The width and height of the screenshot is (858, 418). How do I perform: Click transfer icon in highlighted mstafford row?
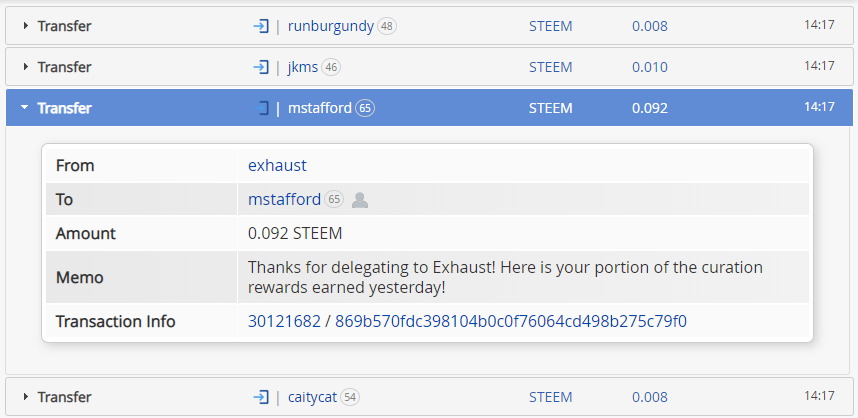(261, 108)
